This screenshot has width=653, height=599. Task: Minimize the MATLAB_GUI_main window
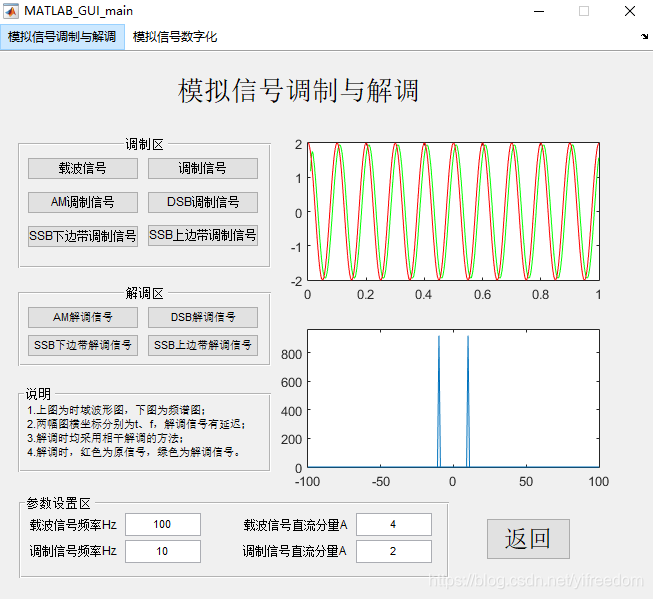point(539,11)
